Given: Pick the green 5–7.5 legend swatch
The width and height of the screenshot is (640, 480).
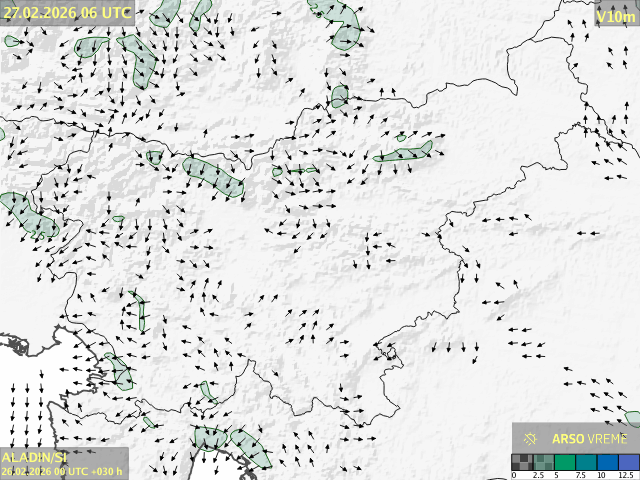Looking at the screenshot, I should (565, 462).
